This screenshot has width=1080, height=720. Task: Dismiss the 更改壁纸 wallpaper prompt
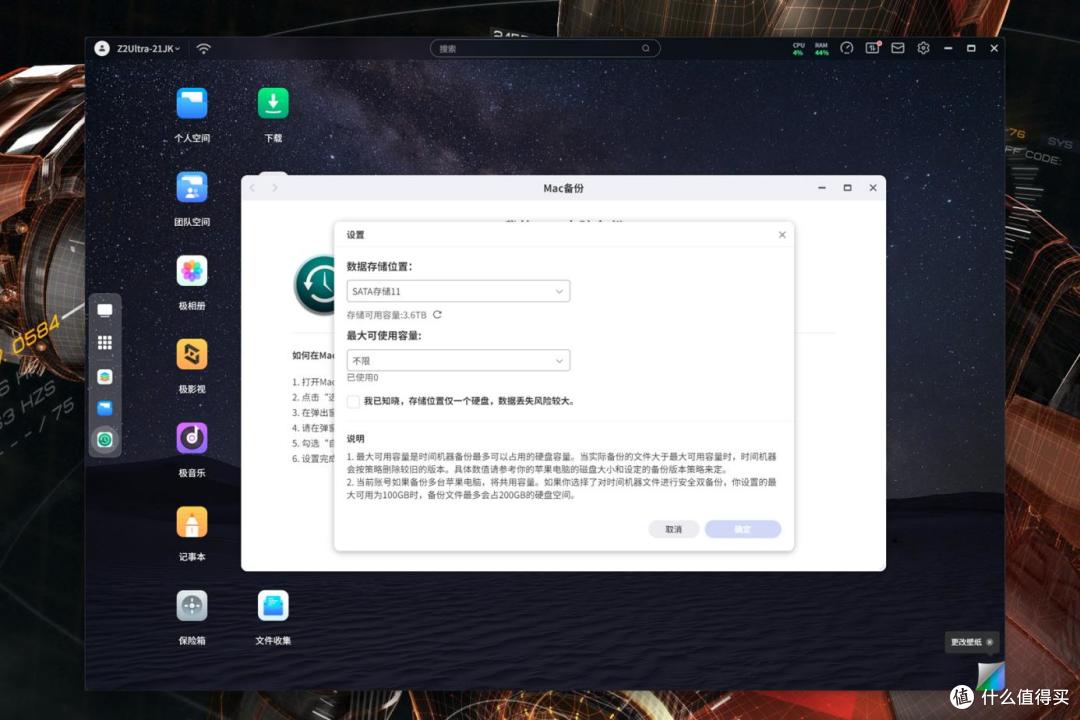(x=990, y=642)
